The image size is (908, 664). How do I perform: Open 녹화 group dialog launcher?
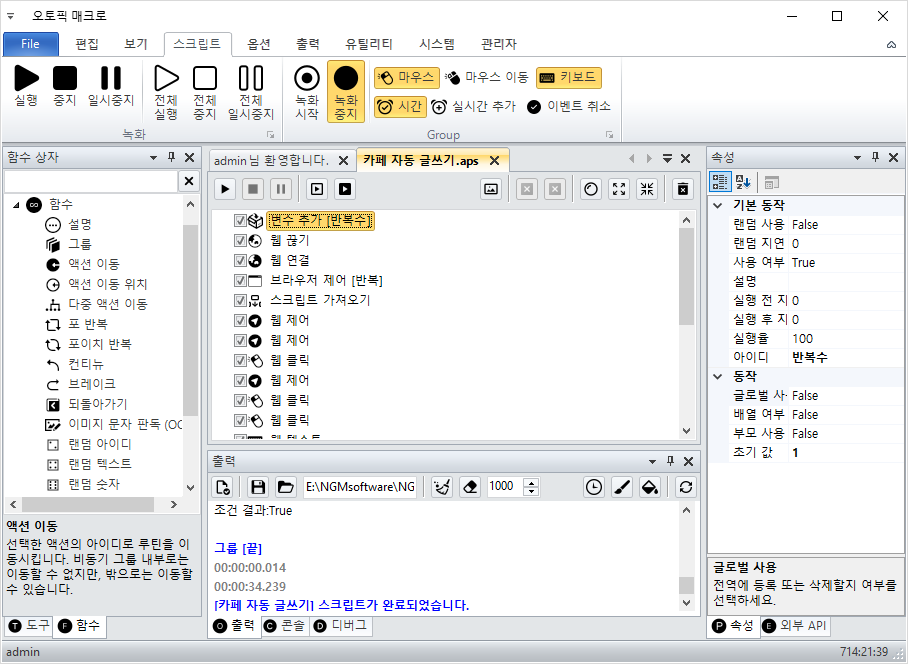click(270, 134)
